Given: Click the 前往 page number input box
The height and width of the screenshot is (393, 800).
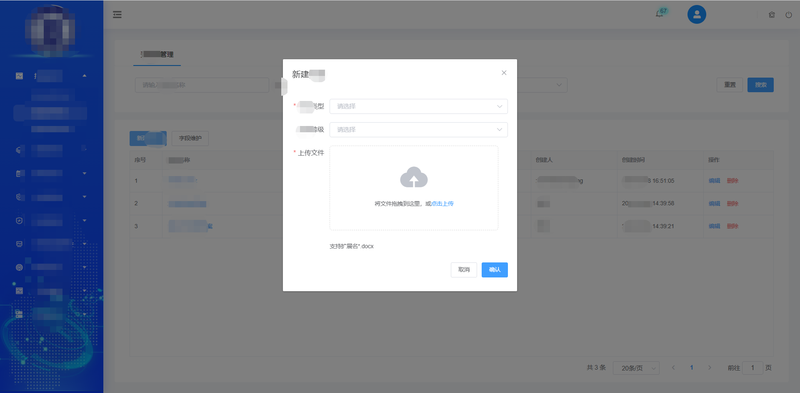Looking at the screenshot, I should [753, 367].
